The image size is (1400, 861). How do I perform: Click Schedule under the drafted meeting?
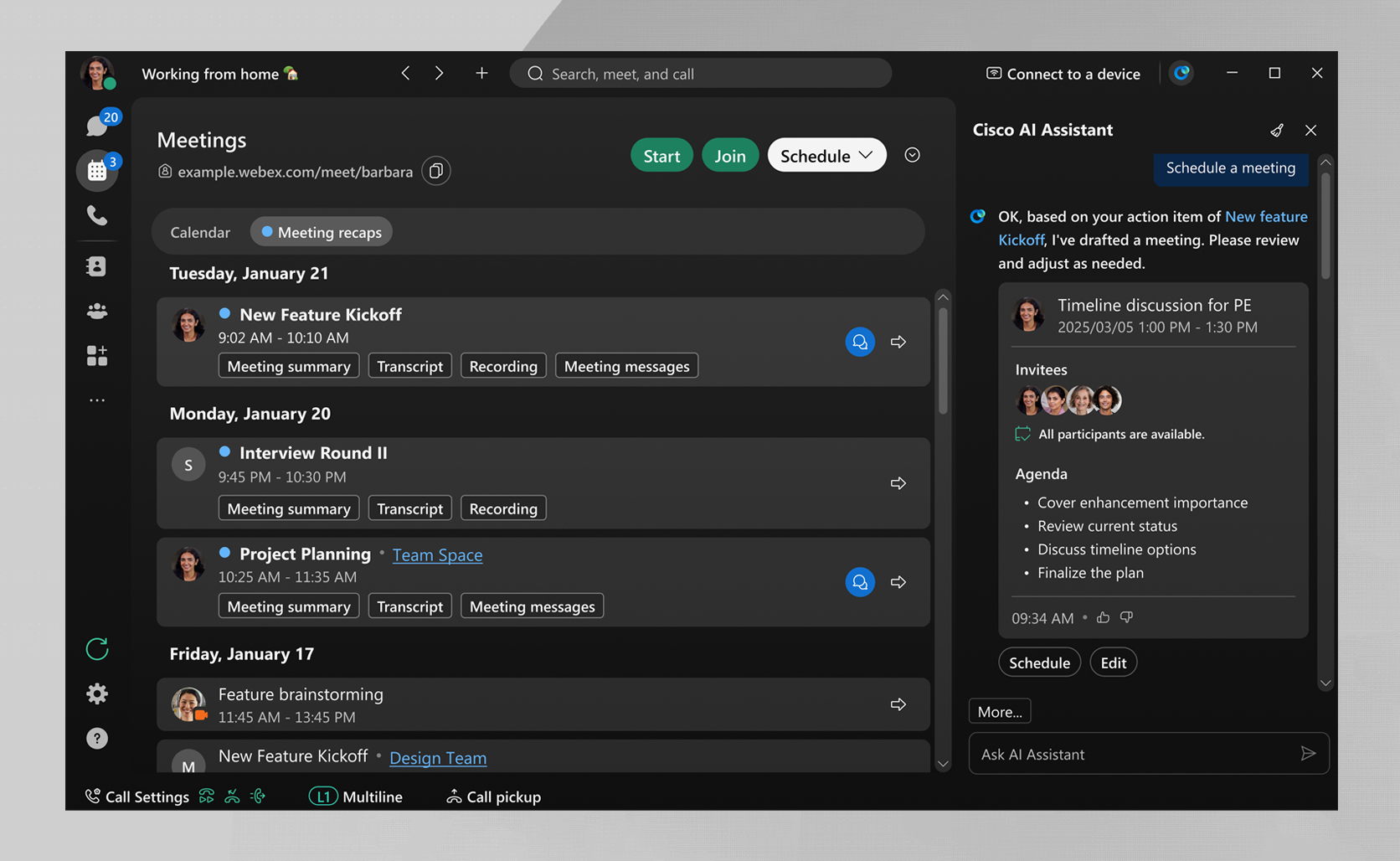[1039, 663]
